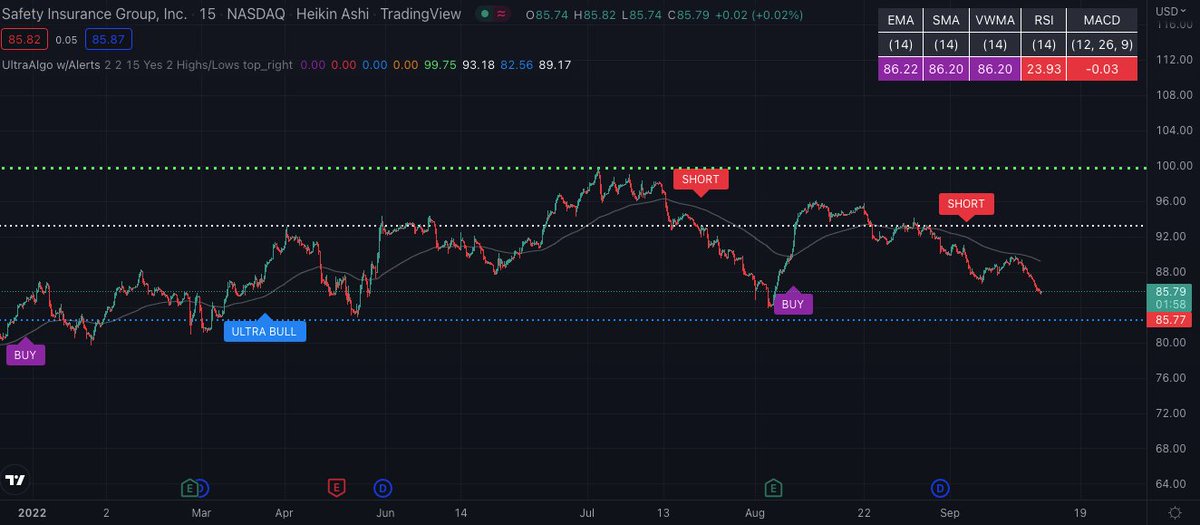Click the SHORT signal label near July 13
Screen dimensions: 1200x525
tap(701, 179)
